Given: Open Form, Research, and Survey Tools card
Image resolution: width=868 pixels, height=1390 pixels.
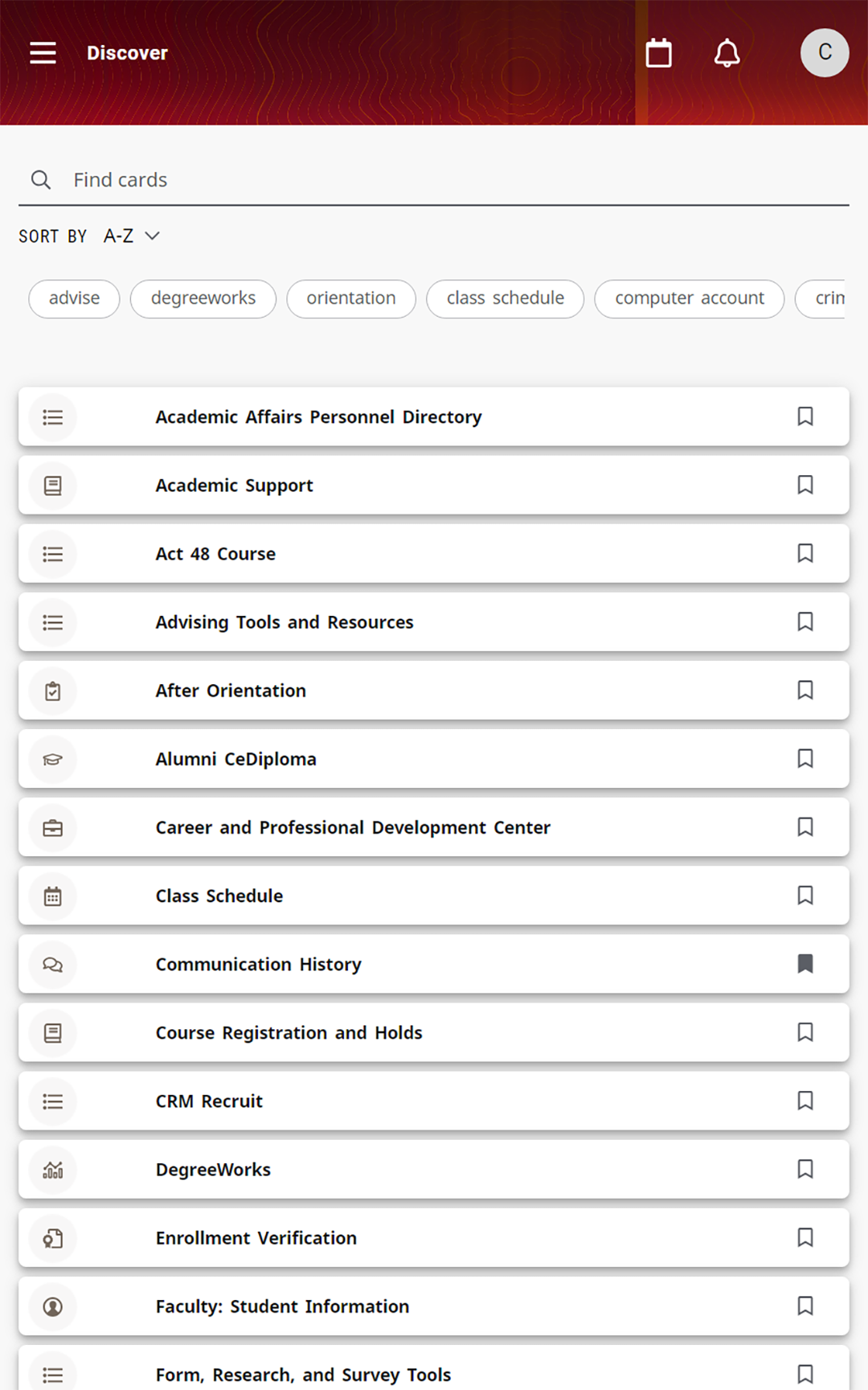Looking at the screenshot, I should (x=434, y=1368).
